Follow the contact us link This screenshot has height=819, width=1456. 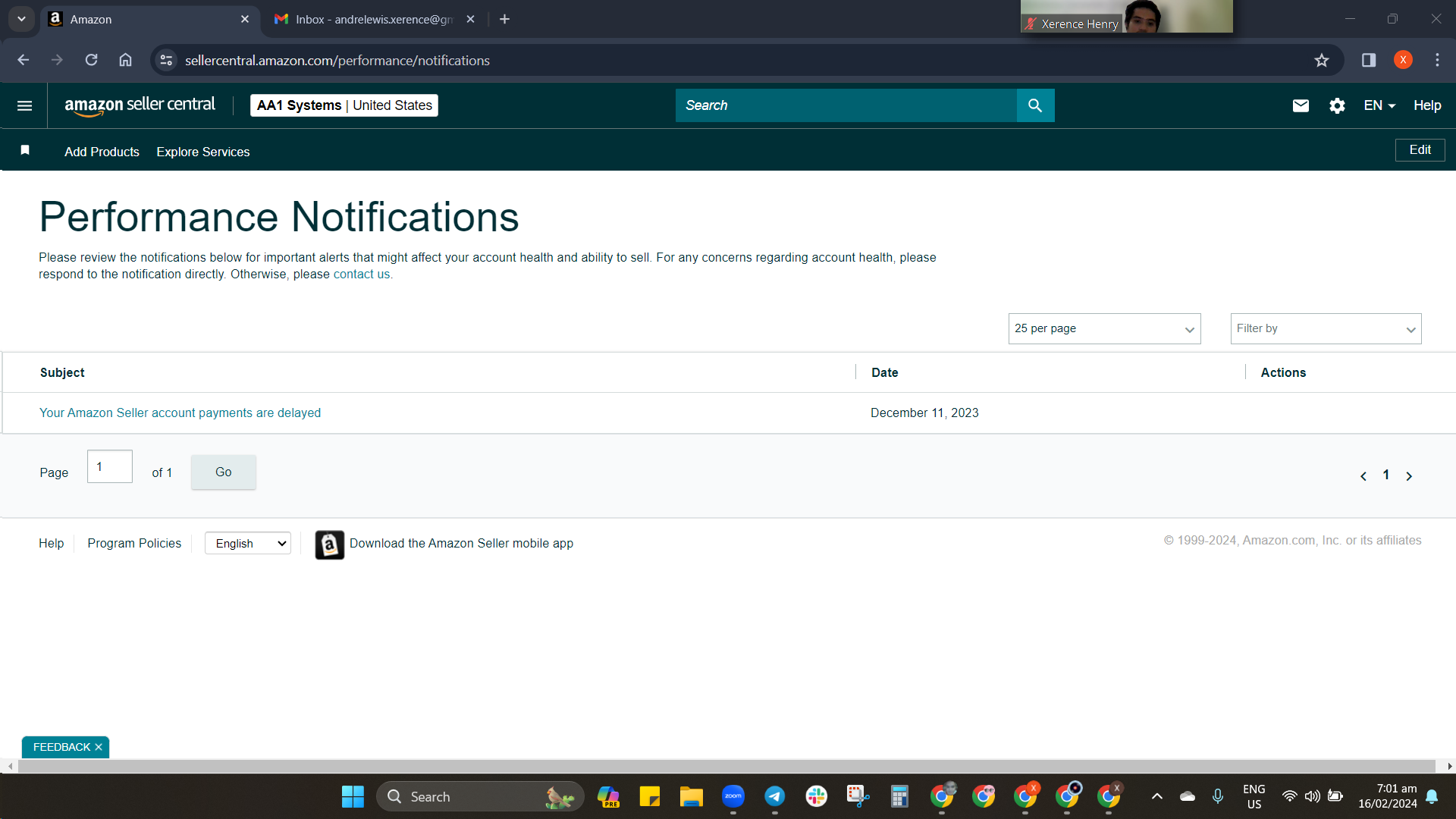[x=362, y=275]
